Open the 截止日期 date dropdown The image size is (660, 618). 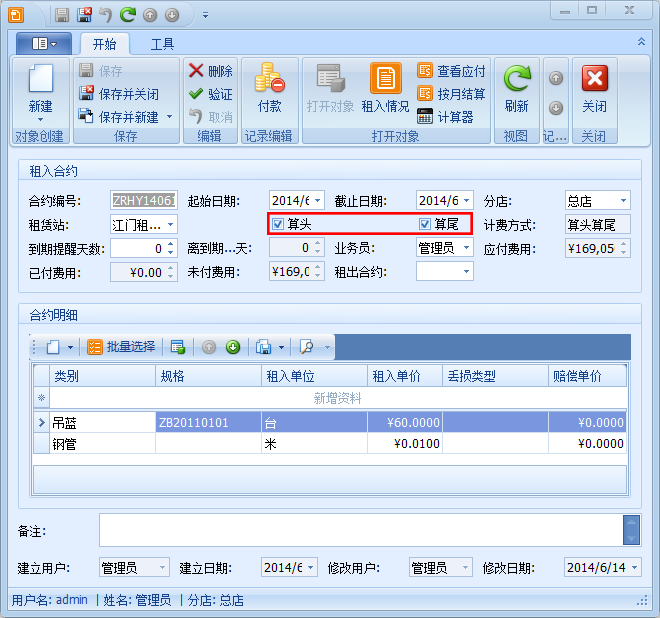tap(466, 200)
